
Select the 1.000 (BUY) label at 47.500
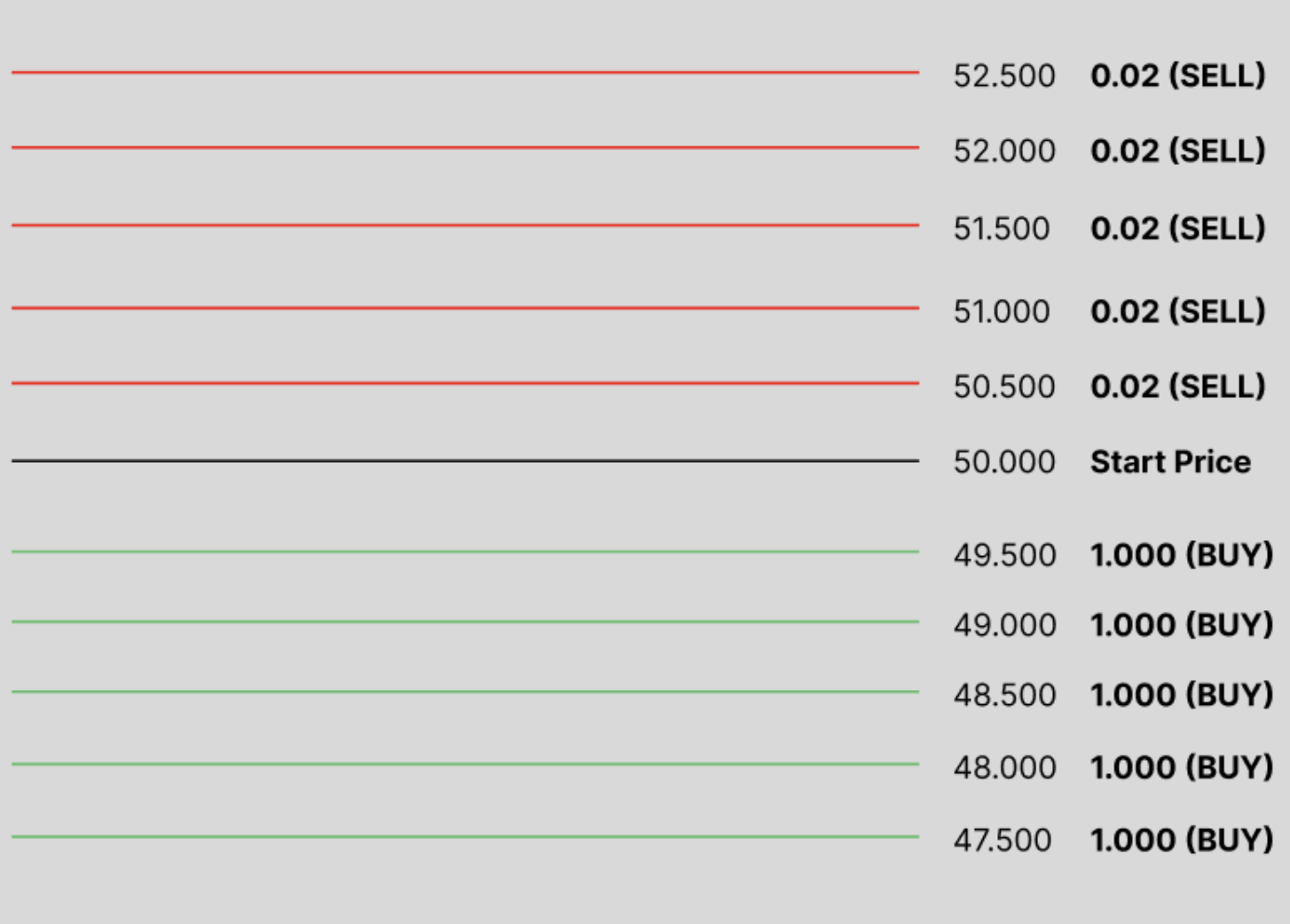[1182, 841]
